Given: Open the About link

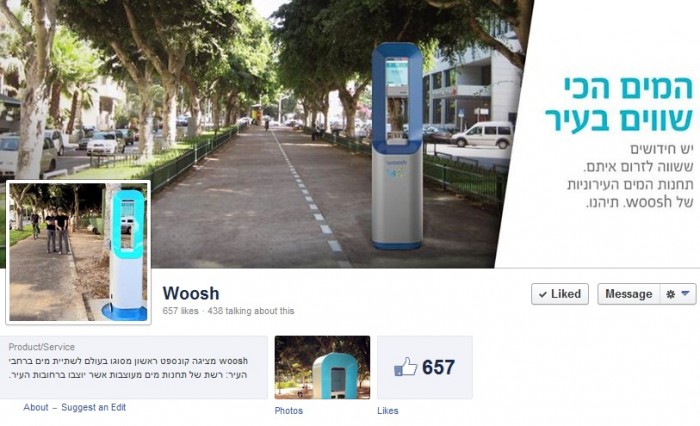Looking at the screenshot, I should coord(36,407).
